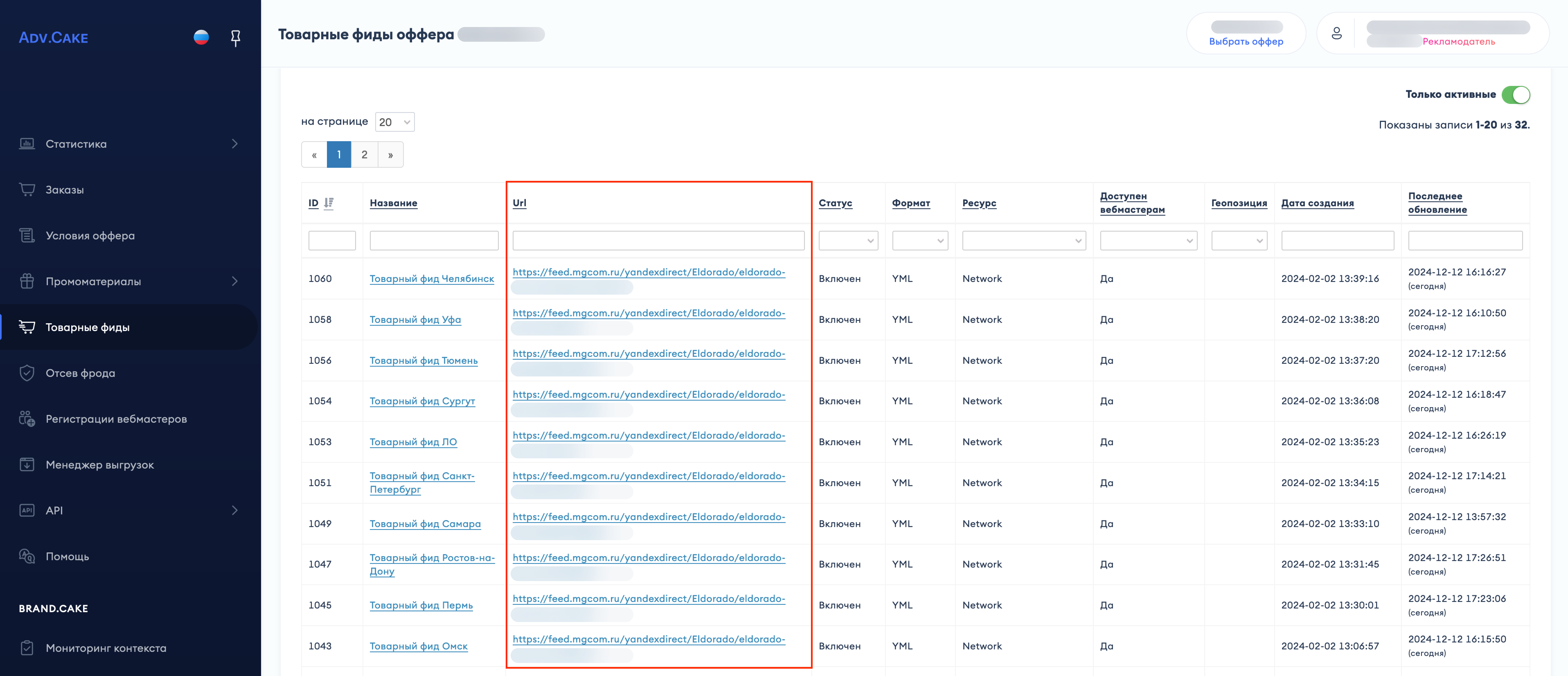Click the Adv.Cake logo
This screenshot has width=1568, height=676.
(x=54, y=38)
